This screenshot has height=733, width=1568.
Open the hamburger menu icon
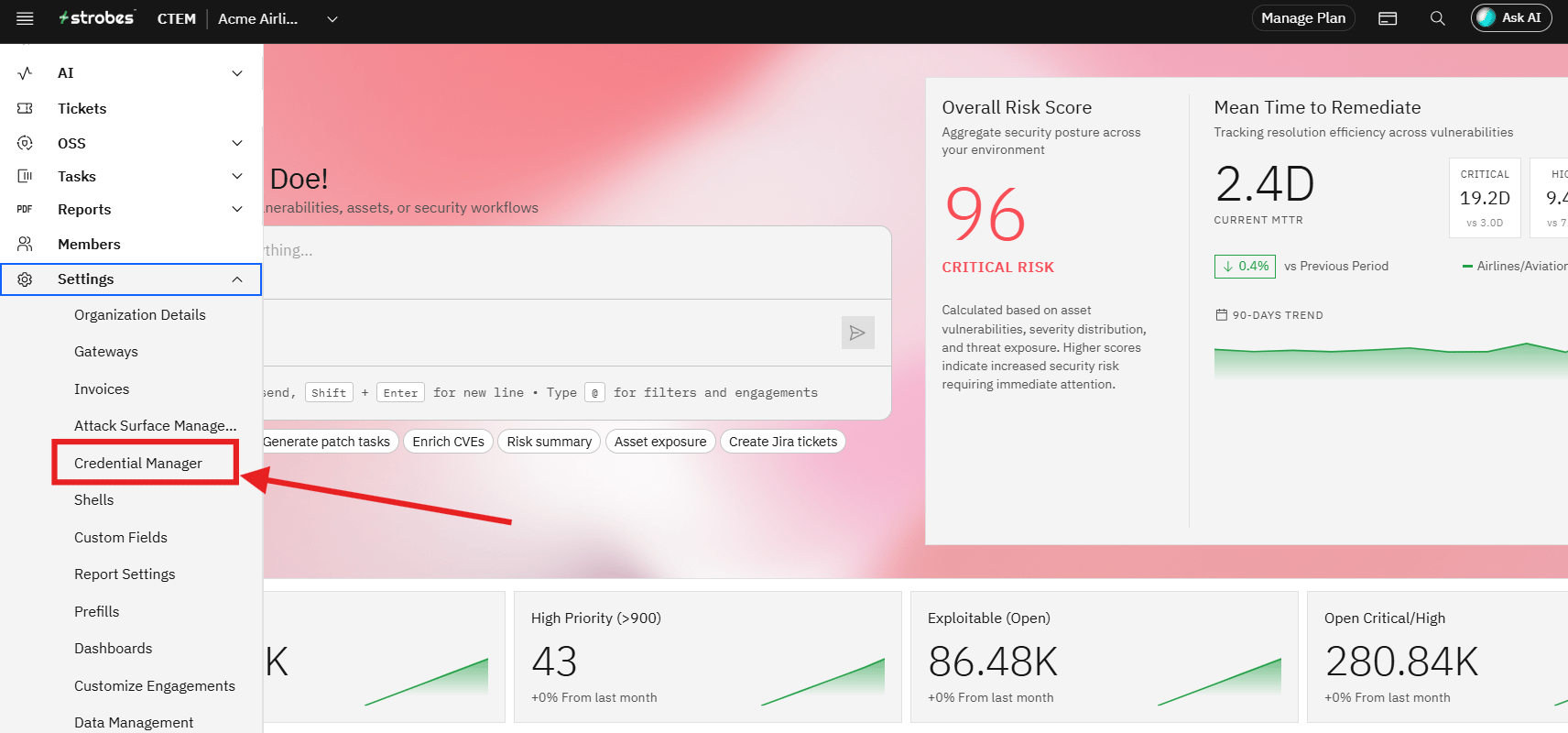pyautogui.click(x=25, y=18)
